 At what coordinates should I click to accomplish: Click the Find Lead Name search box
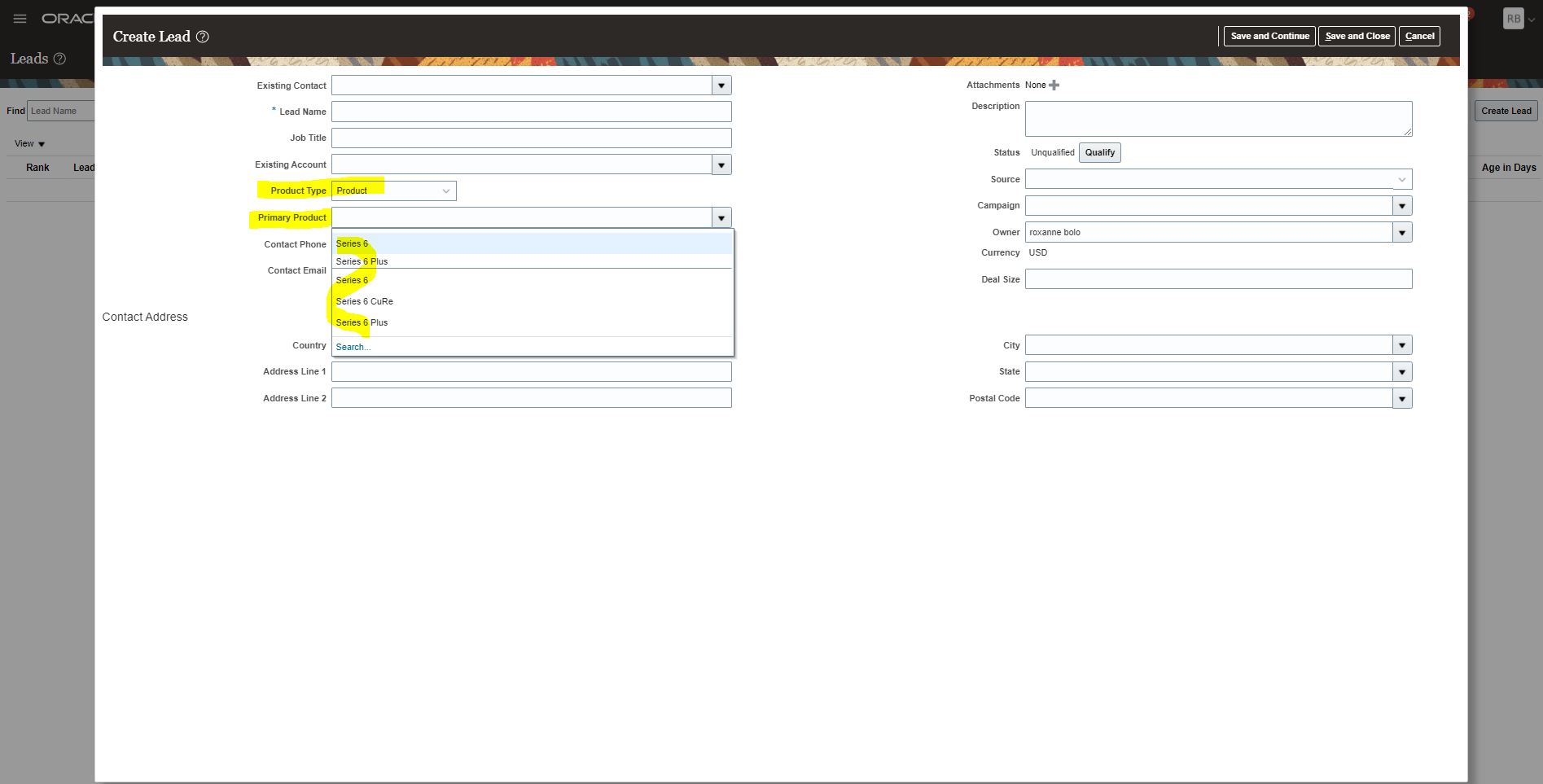61,111
